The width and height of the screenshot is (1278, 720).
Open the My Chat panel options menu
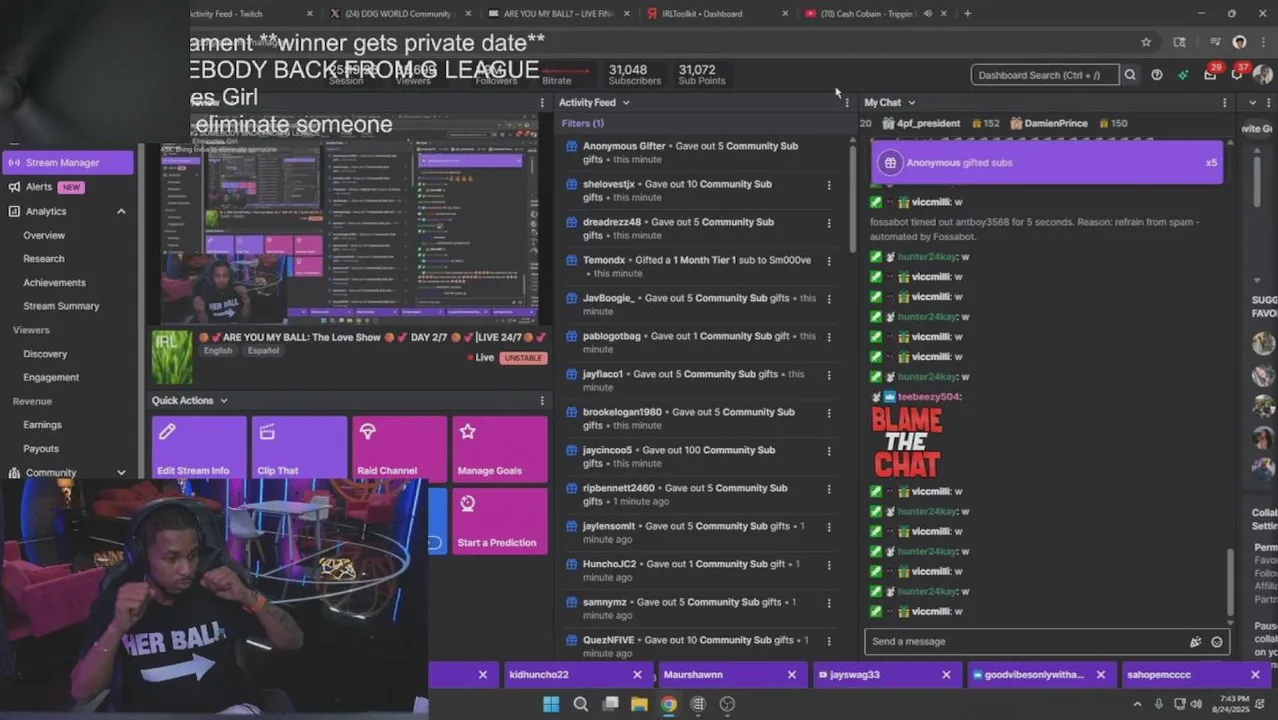(1225, 102)
